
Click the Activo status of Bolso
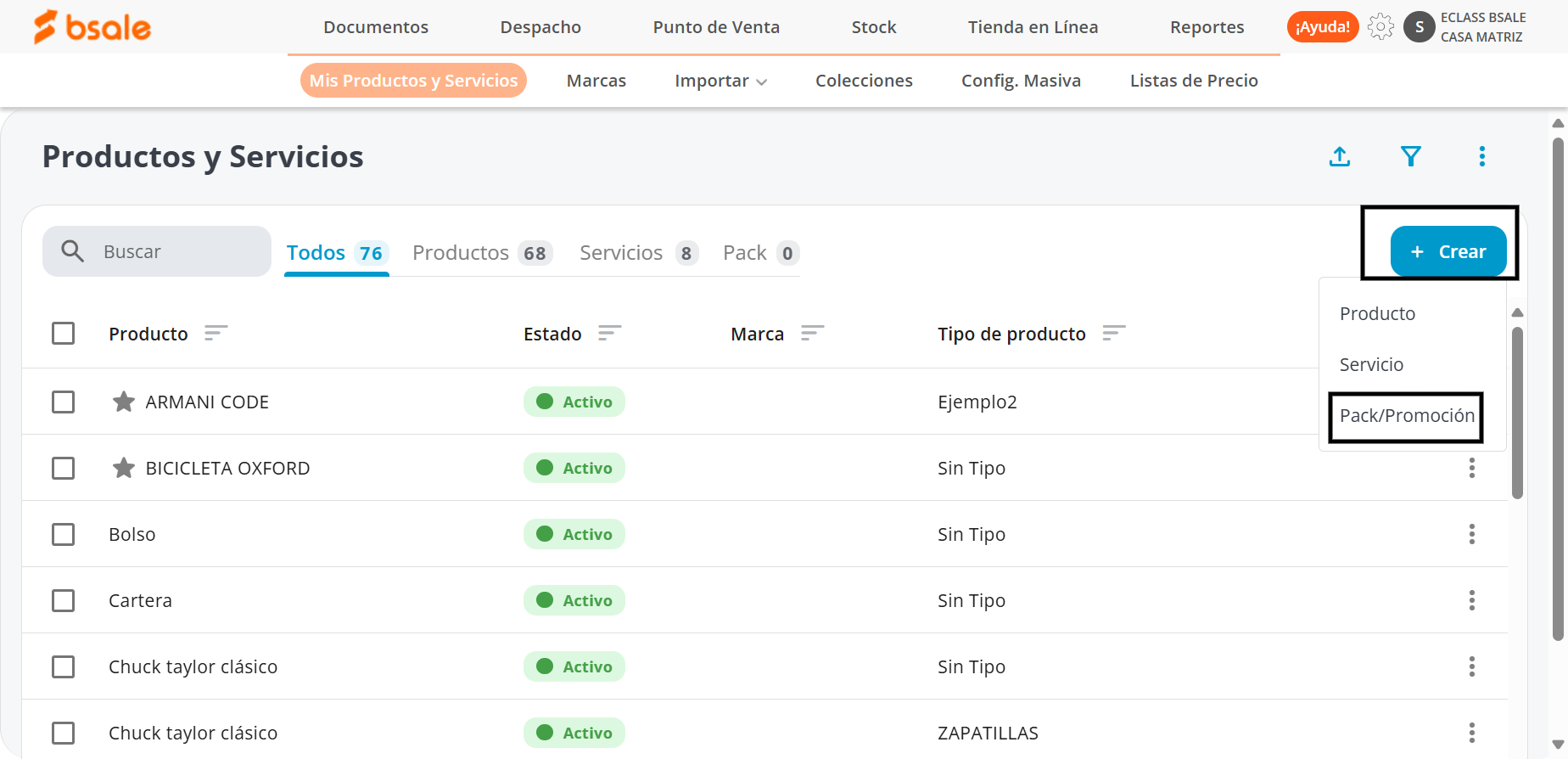click(x=574, y=534)
